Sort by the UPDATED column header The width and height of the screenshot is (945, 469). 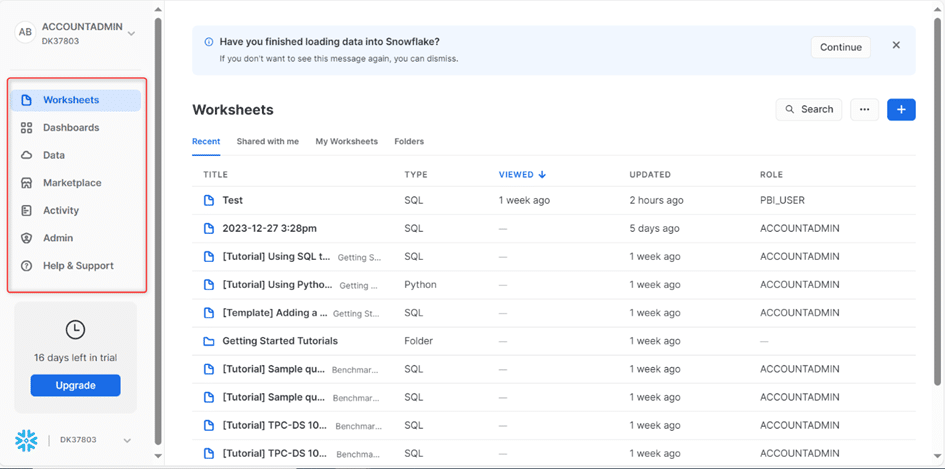650,175
